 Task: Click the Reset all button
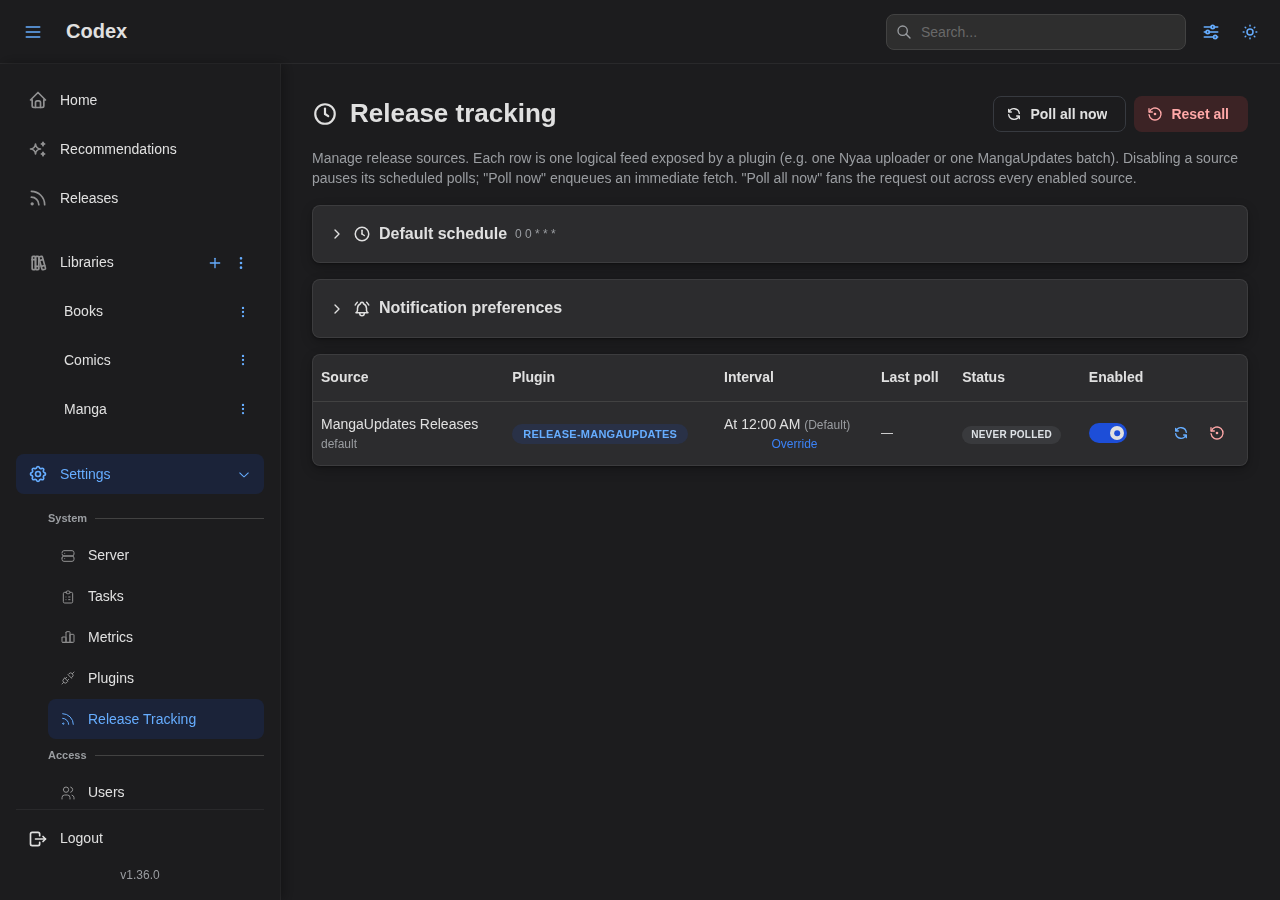[1191, 114]
